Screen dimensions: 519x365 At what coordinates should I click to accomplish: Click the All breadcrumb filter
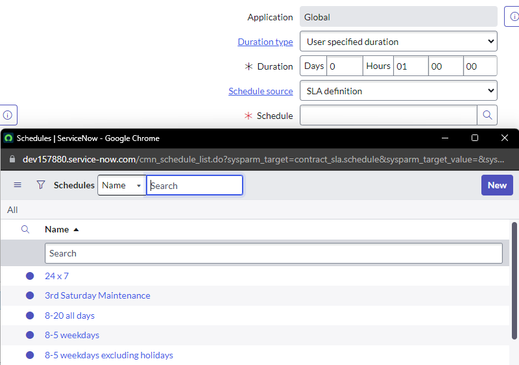click(x=12, y=210)
